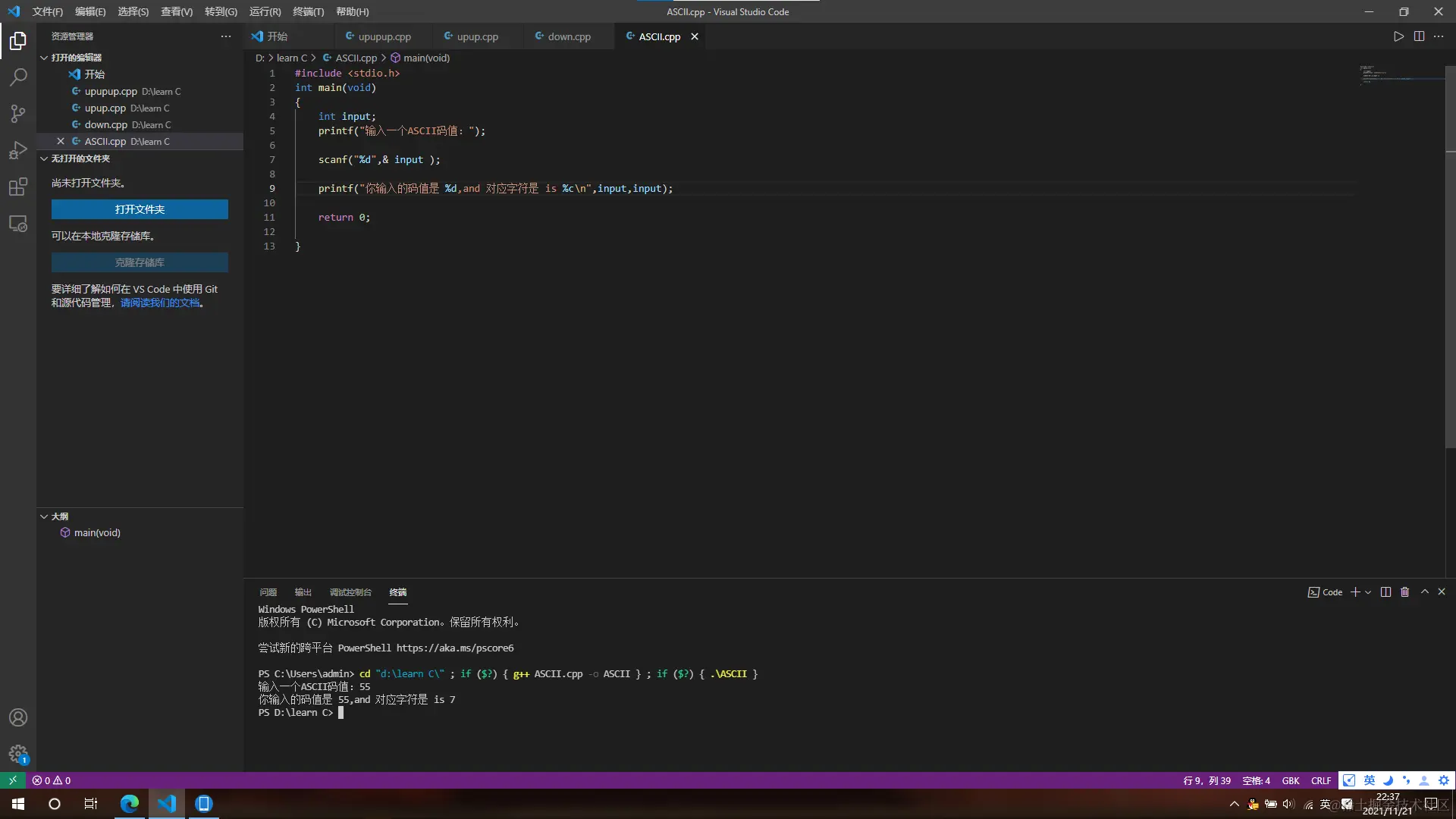The image size is (1456, 819).
Task: Open the Accounts icon
Action: [x=18, y=717]
